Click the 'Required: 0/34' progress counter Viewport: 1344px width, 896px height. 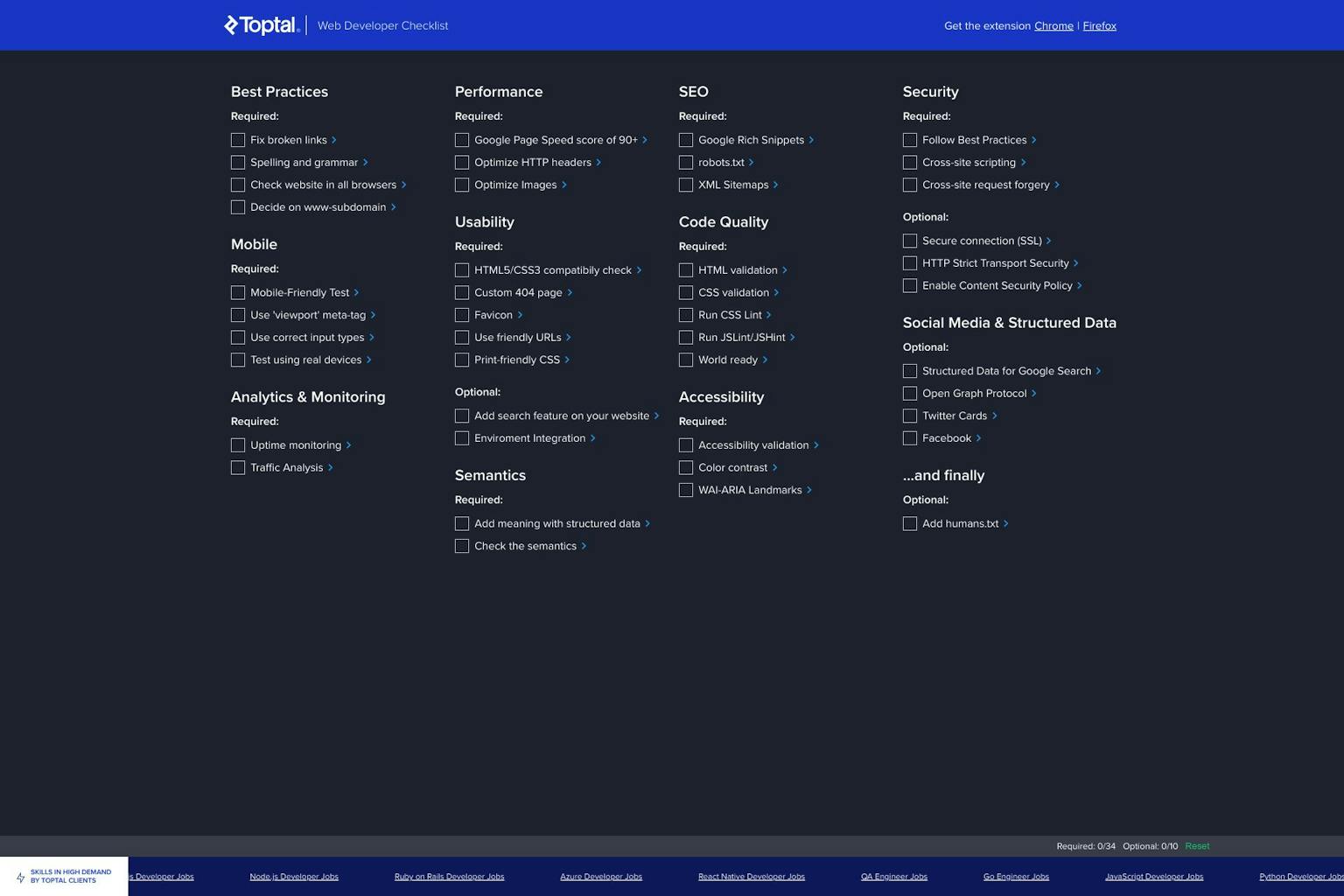(x=1086, y=846)
